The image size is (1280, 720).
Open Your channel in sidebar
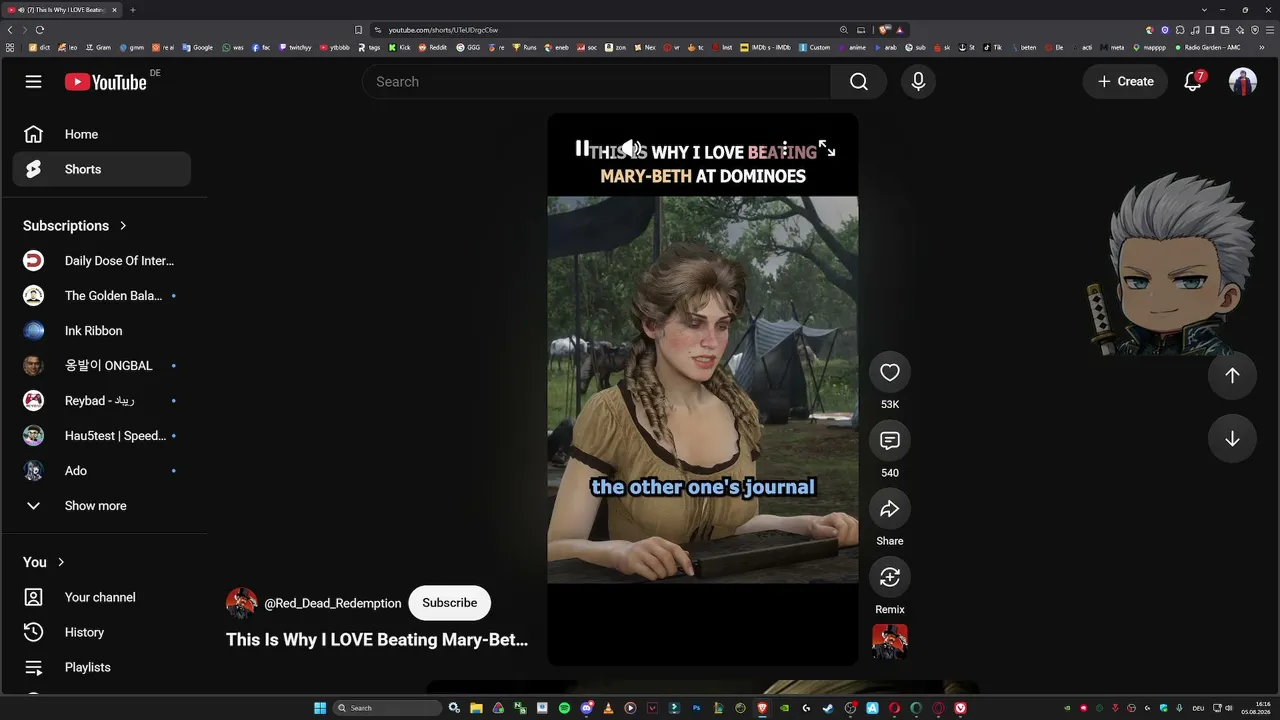(101, 597)
